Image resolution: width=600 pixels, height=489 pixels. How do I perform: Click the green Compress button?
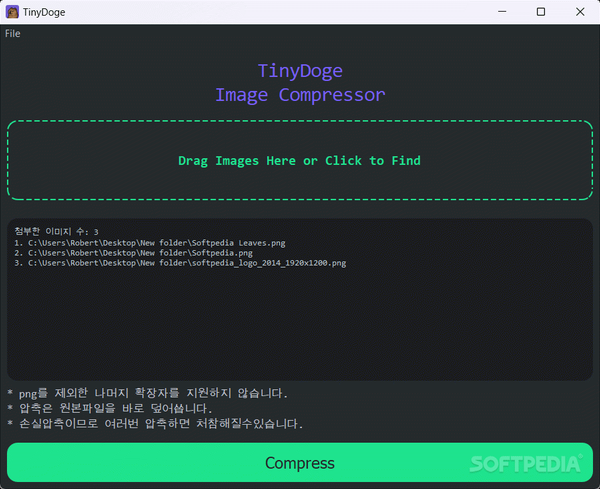click(300, 463)
